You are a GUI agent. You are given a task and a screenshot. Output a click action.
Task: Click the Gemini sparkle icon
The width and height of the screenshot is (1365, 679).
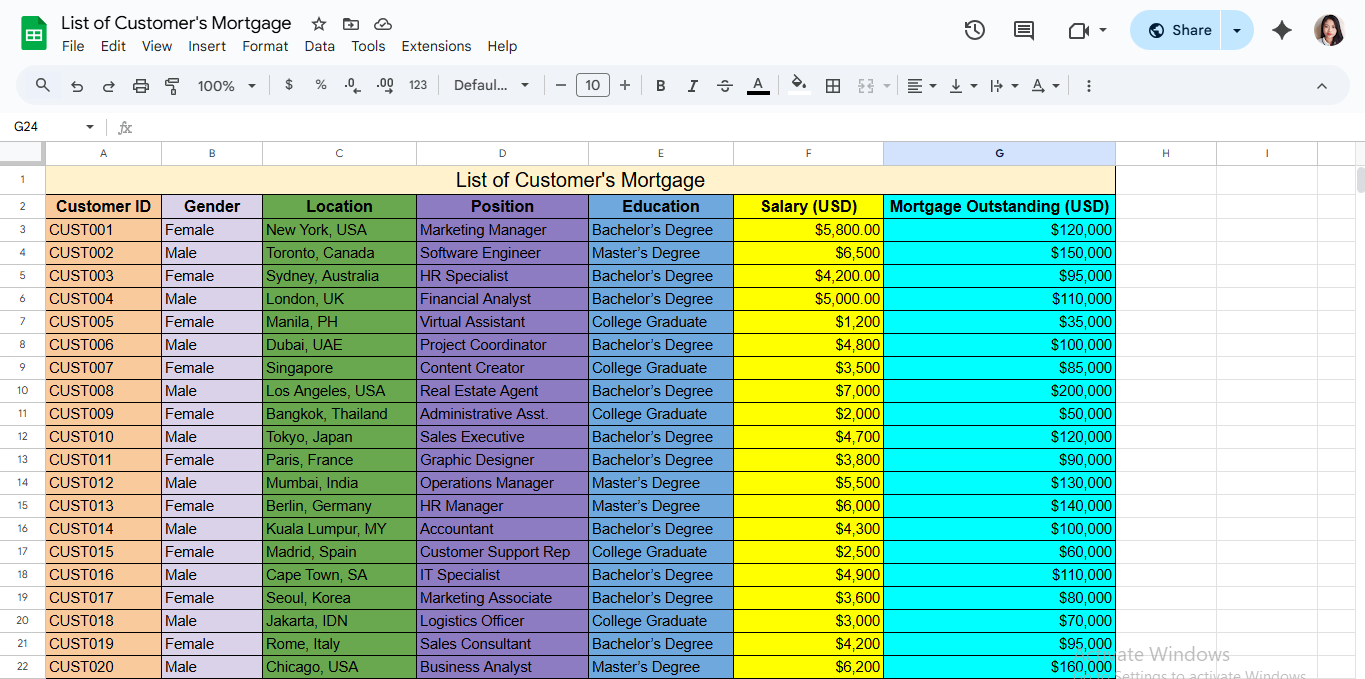(1281, 30)
